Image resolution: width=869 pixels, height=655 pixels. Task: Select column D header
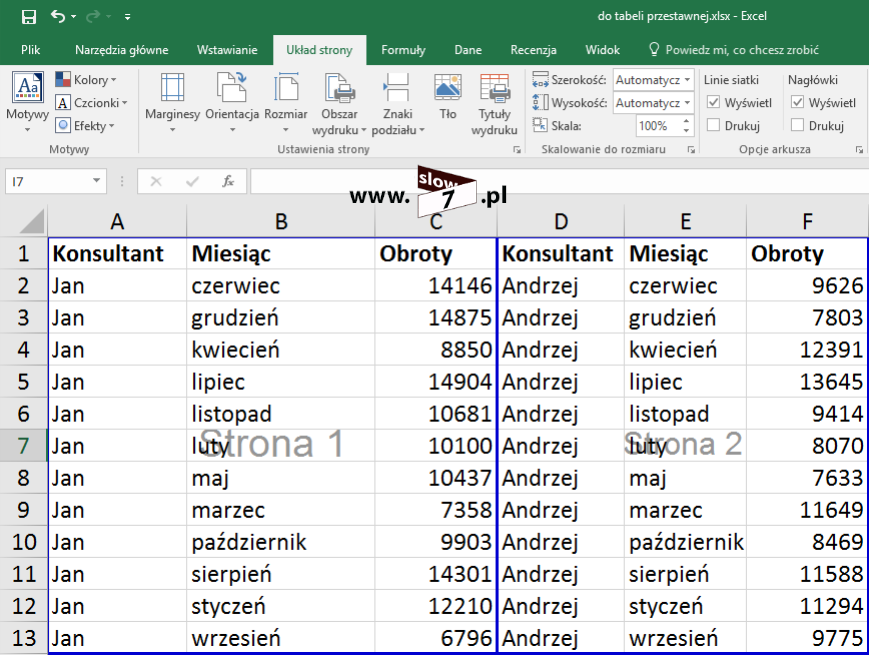coord(561,222)
